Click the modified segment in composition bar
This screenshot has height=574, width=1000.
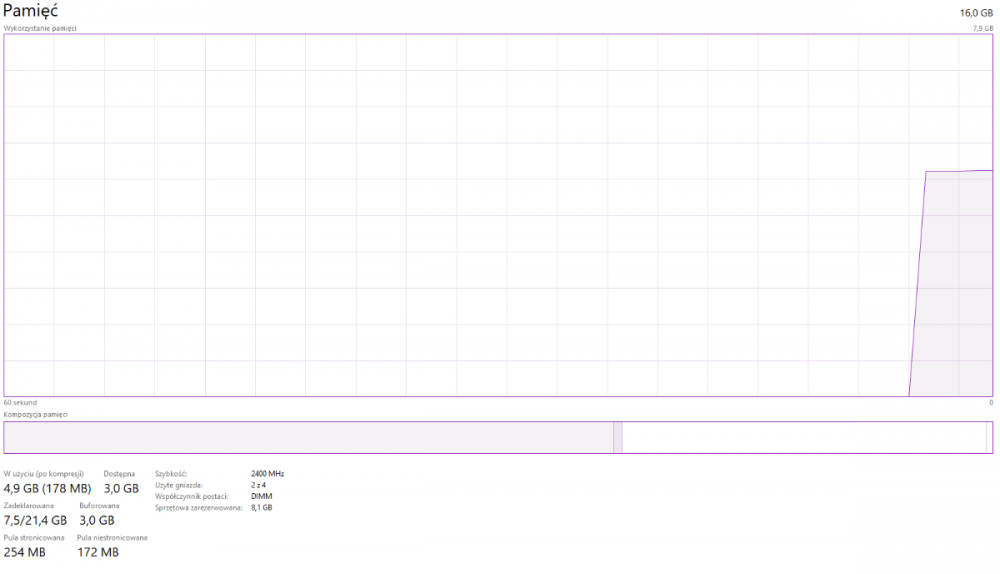618,438
